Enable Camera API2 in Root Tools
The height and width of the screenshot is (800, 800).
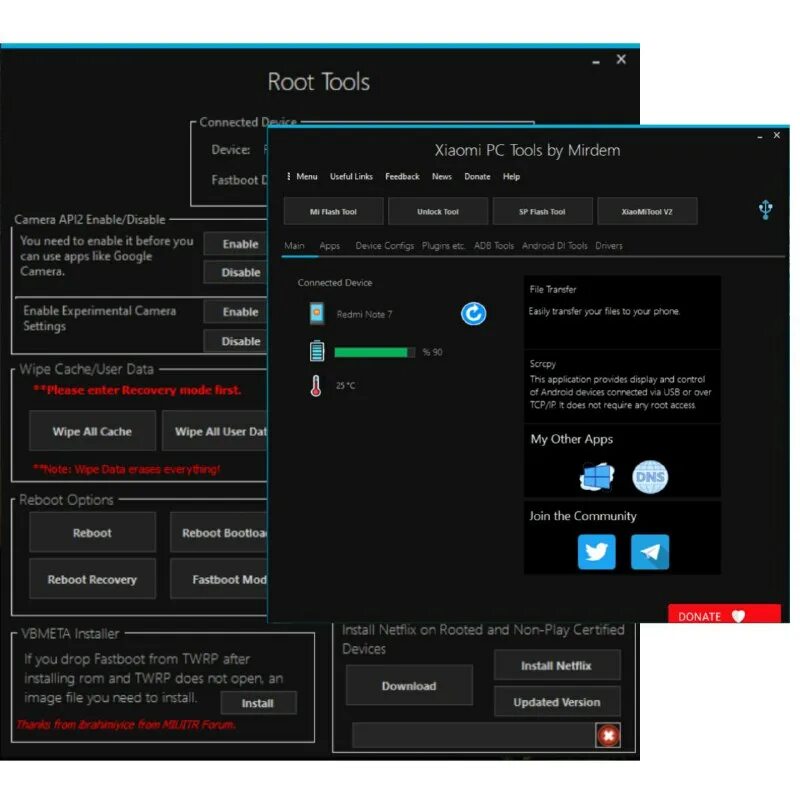click(x=236, y=244)
